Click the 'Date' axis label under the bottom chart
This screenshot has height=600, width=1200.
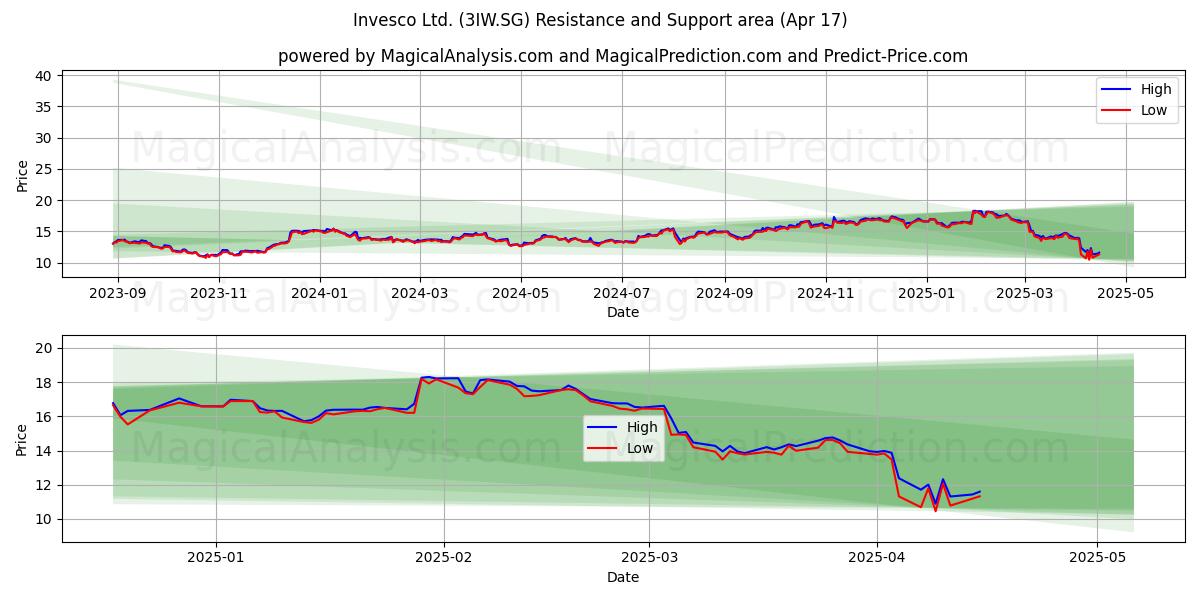pos(622,577)
